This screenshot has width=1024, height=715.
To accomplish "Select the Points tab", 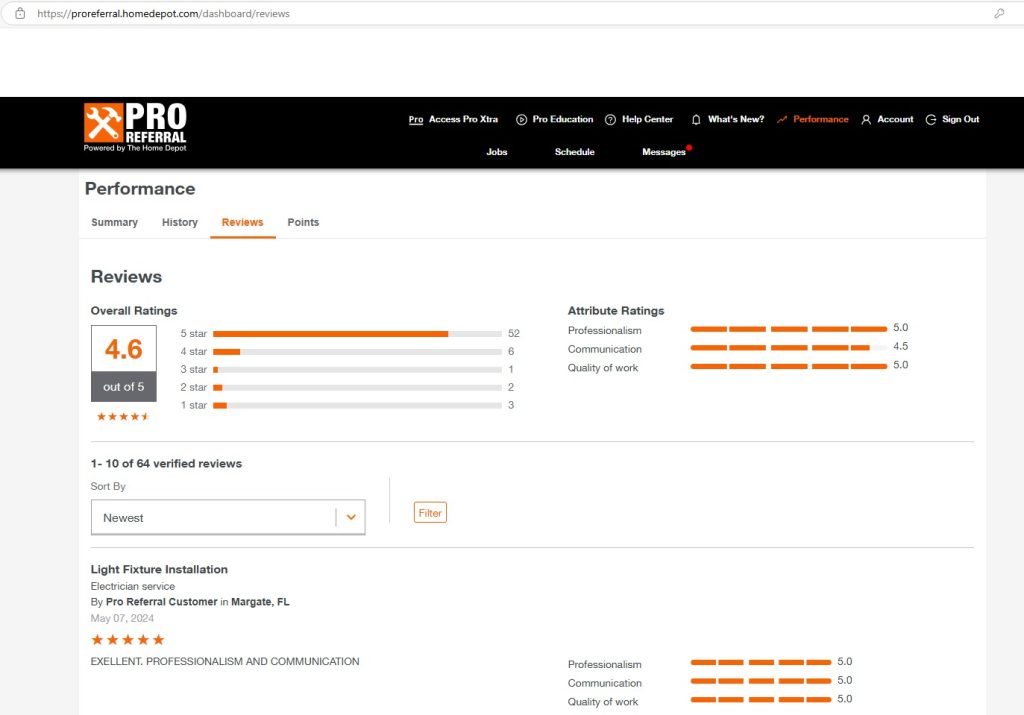I will [303, 222].
